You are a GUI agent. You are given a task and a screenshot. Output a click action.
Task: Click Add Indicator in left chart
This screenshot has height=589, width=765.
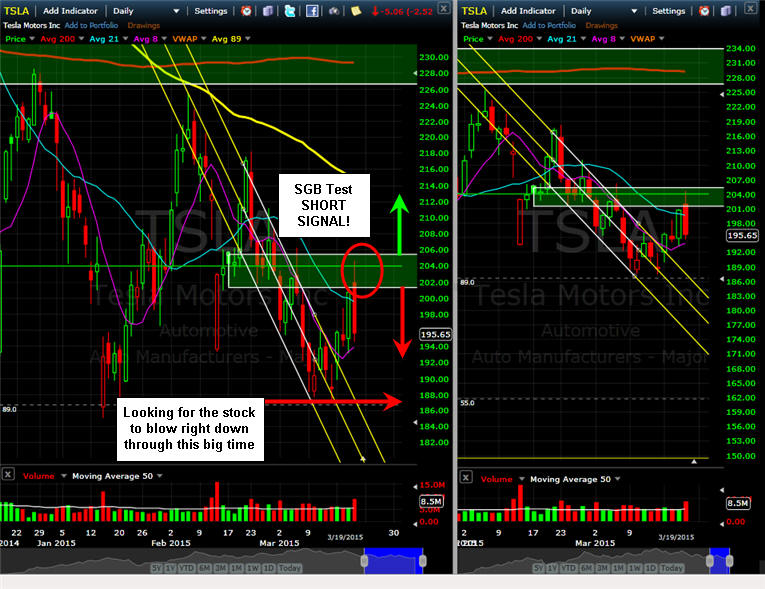pos(70,11)
